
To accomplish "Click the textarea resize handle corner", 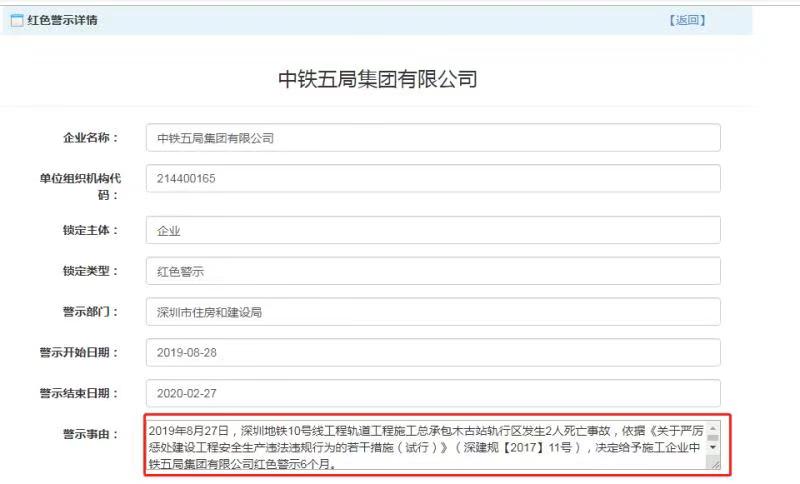I will (x=714, y=464).
